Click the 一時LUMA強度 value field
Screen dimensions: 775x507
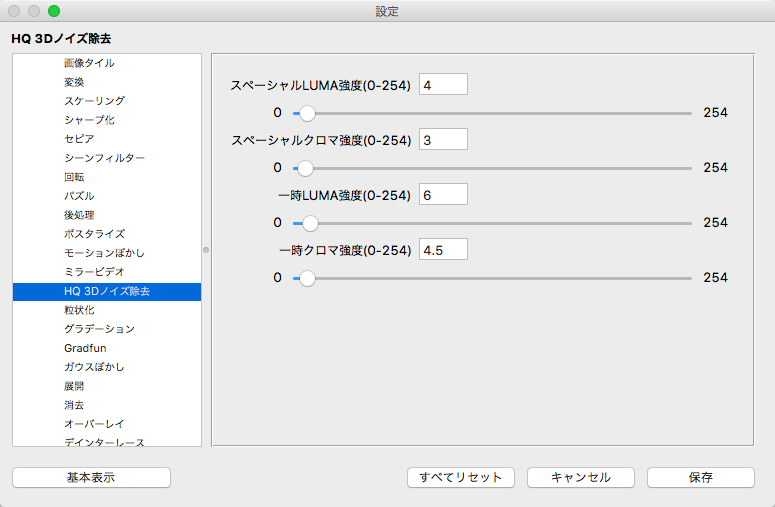click(443, 195)
